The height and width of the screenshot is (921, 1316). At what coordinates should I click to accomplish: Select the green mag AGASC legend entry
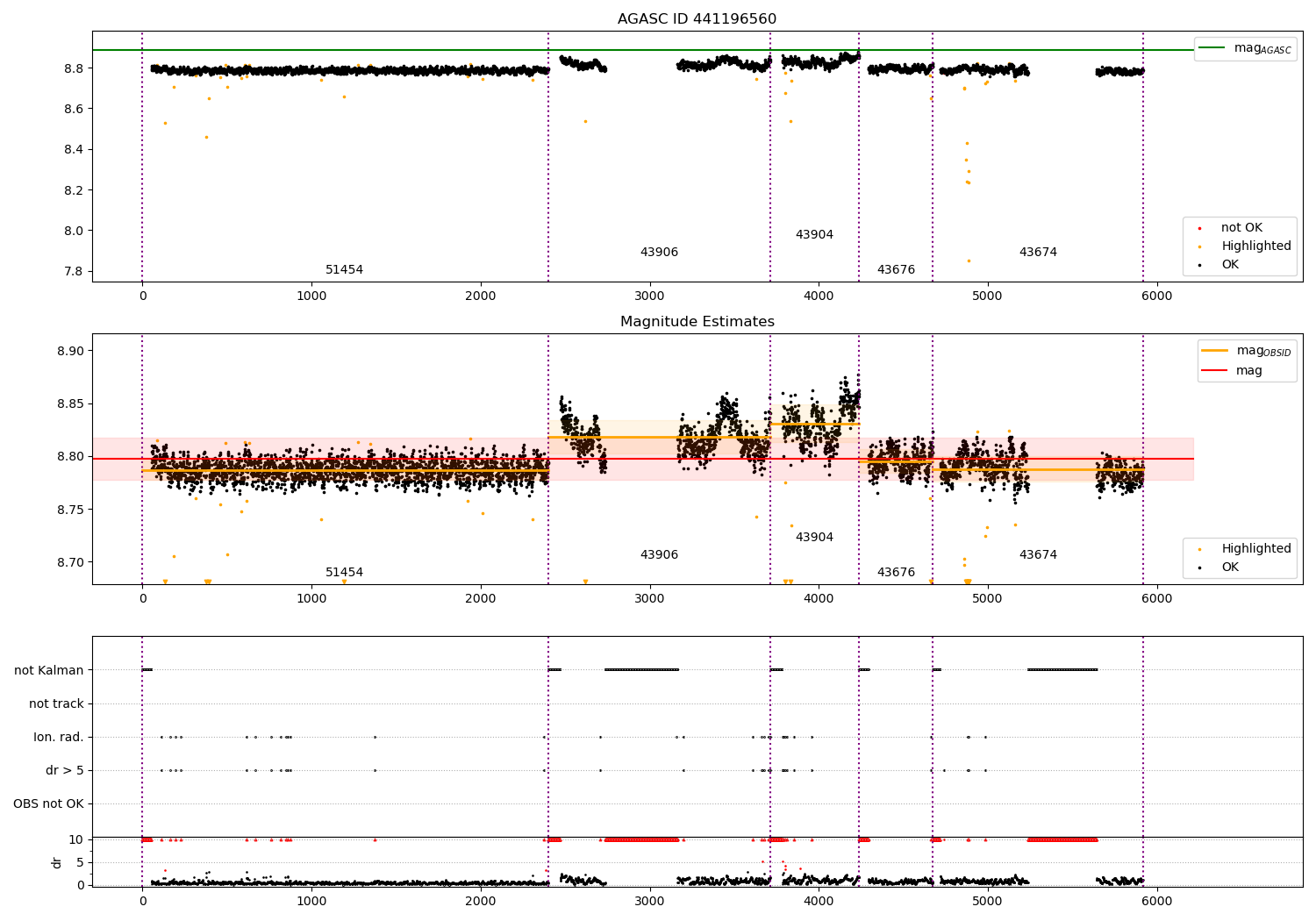point(1246,48)
